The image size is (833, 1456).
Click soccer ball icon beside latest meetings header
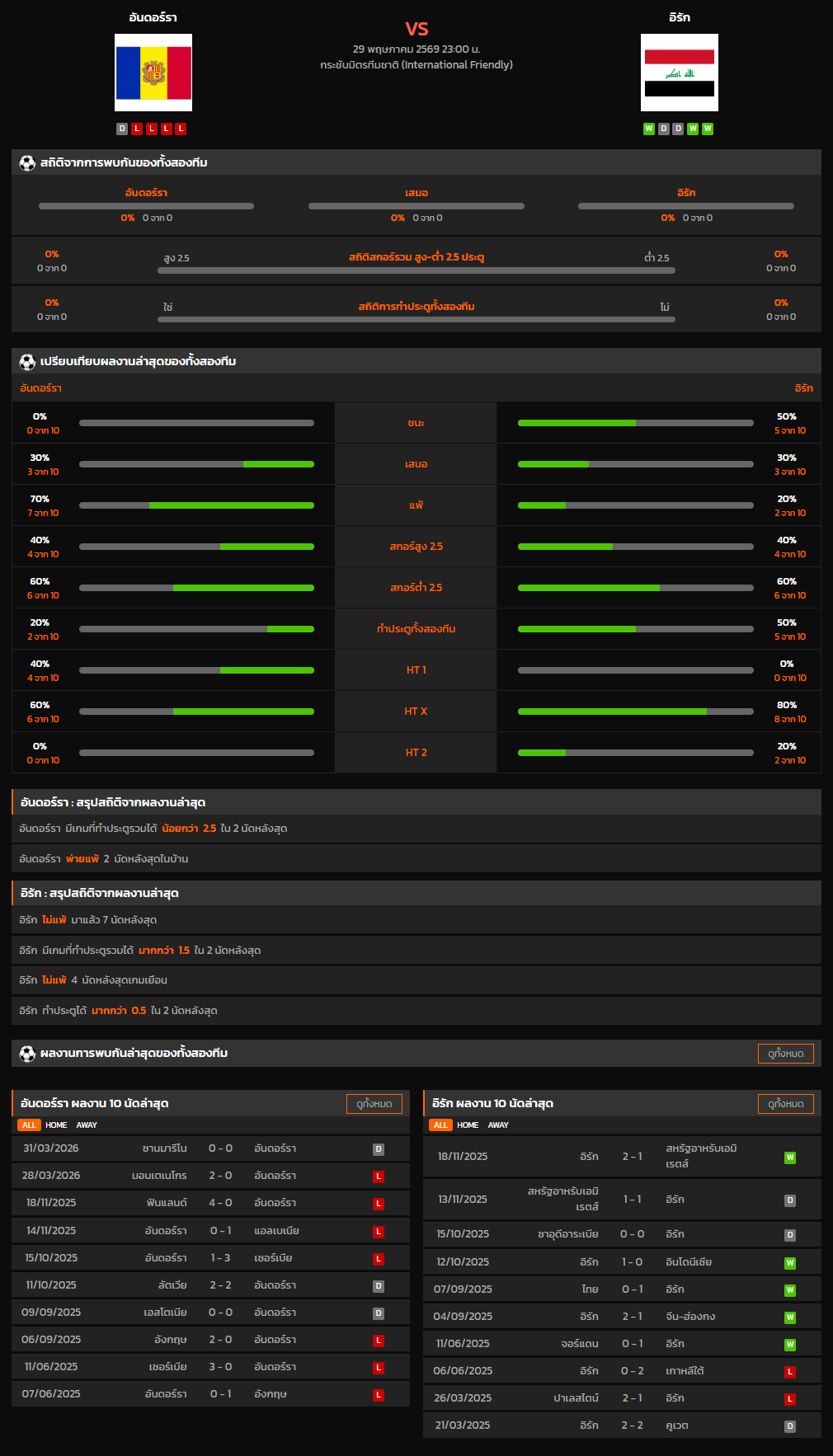click(27, 1053)
